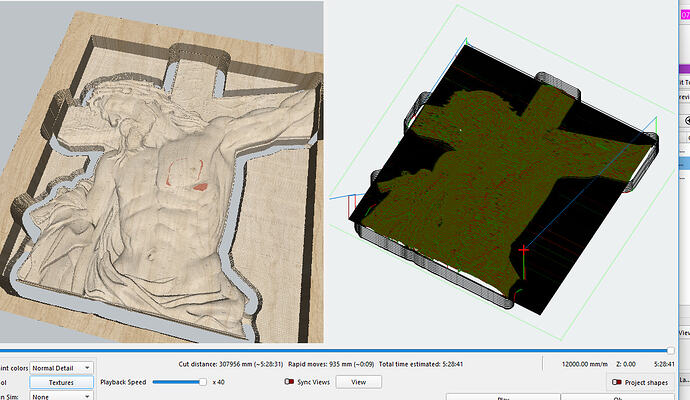
Task: Open the None simulation dropdown
Action: (61, 396)
